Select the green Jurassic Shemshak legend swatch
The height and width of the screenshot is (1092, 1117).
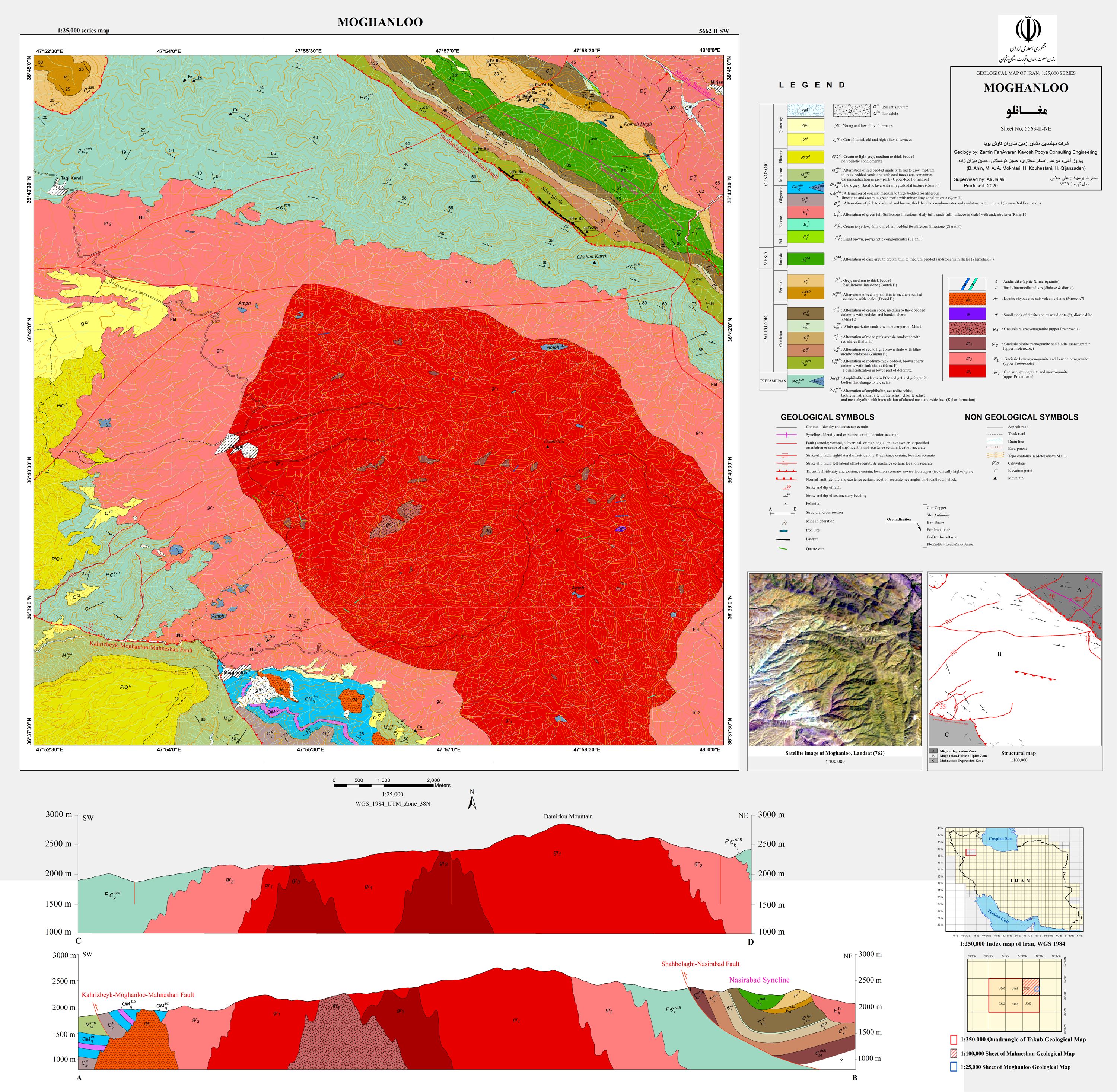(x=806, y=259)
